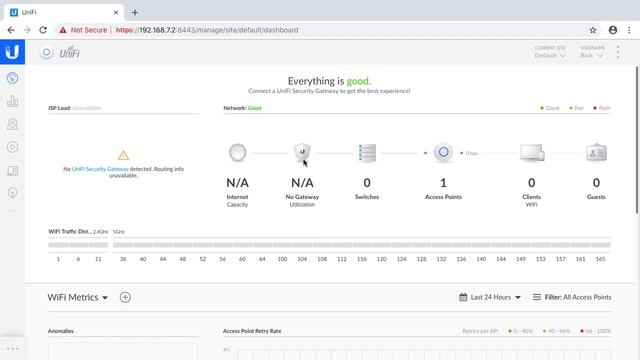The image size is (640, 360).
Task: Expand the sidebar three-dots menu at bottom
Action: 12,349
